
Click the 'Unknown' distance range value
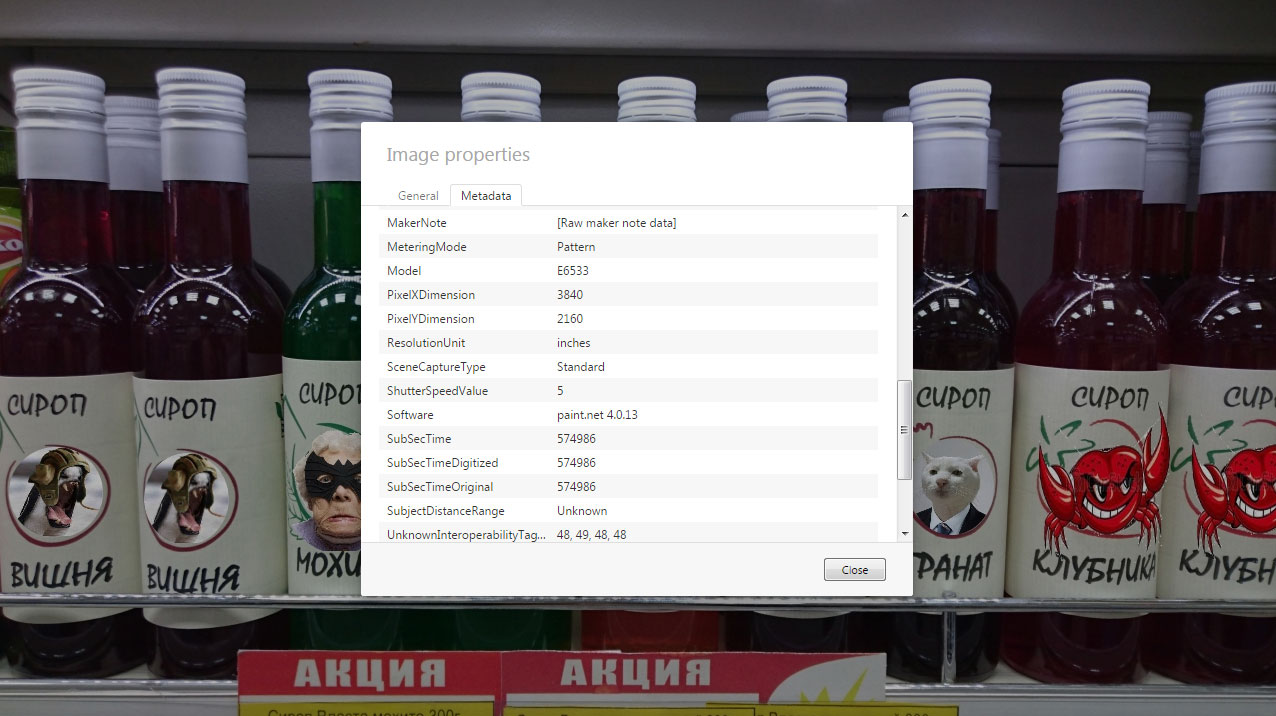click(582, 511)
